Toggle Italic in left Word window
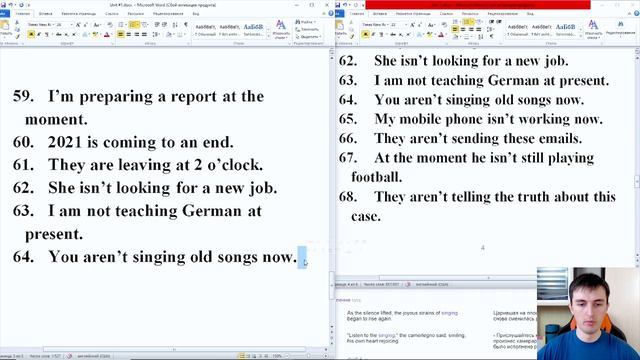This screenshot has height=360, width=640. click(39, 35)
